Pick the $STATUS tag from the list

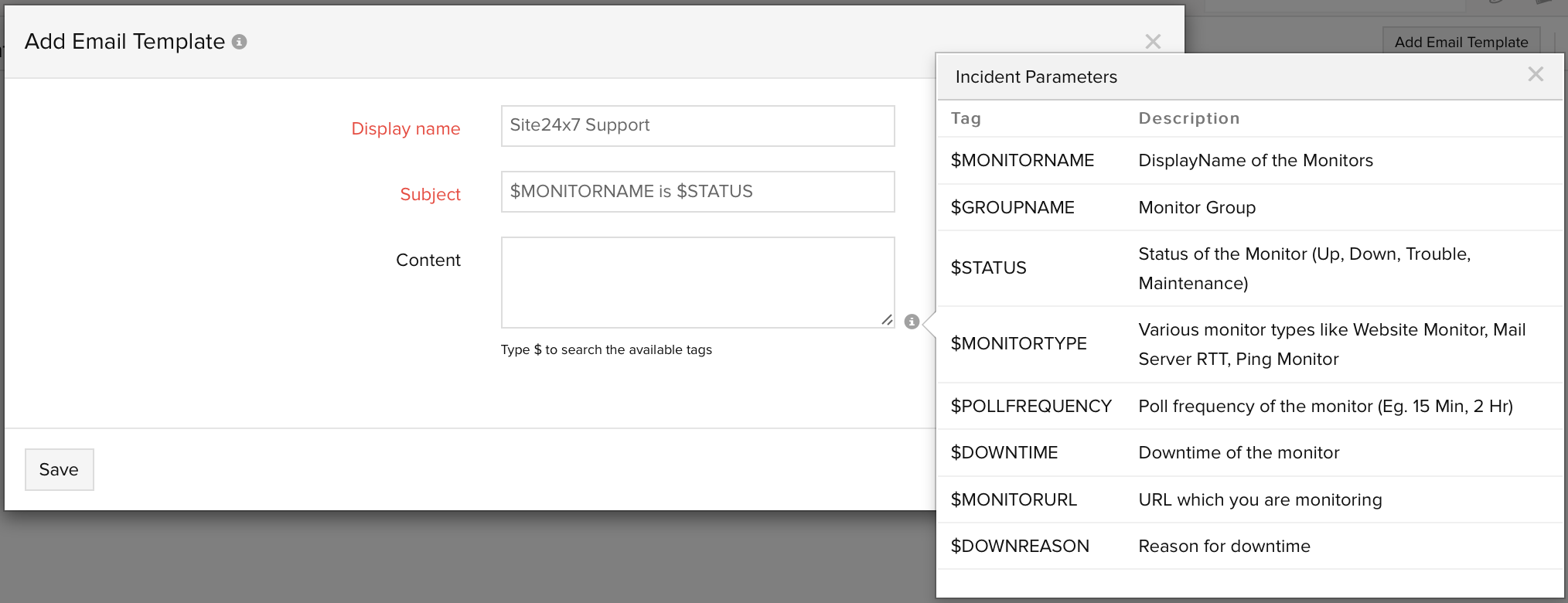click(988, 268)
